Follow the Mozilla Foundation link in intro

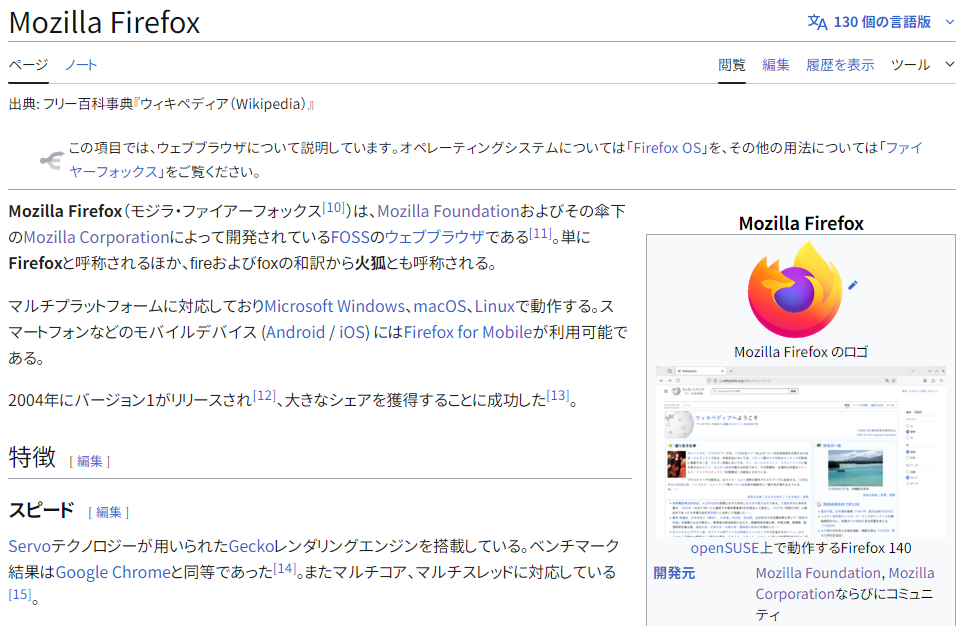point(448,211)
